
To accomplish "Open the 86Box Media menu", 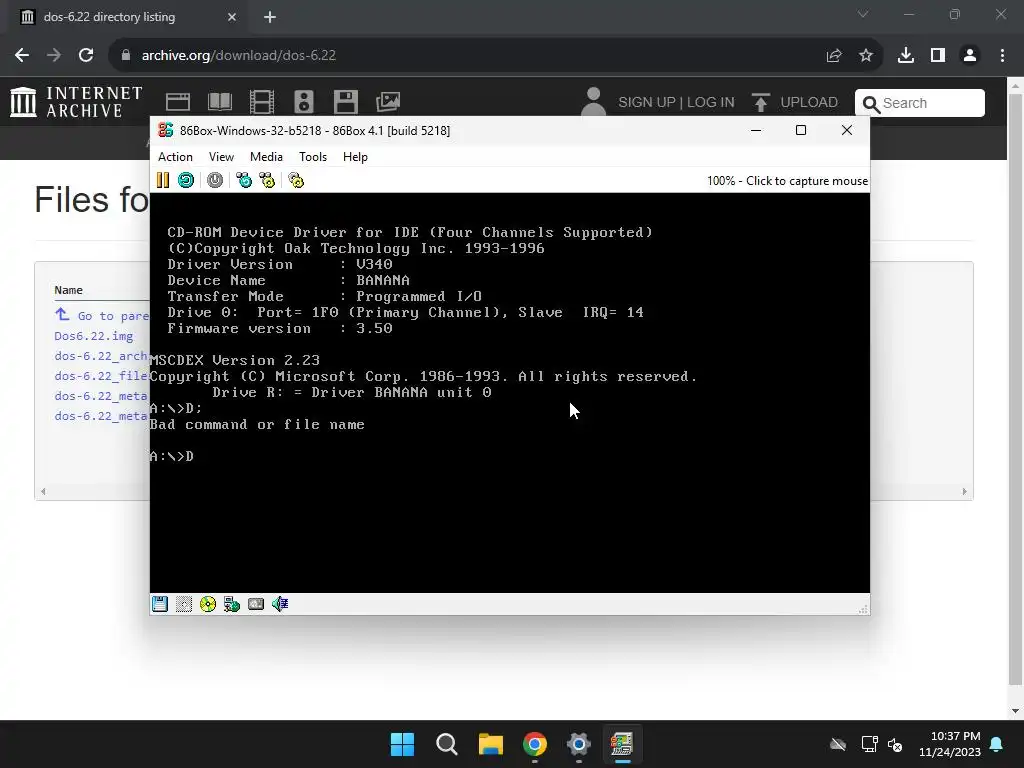I will click(x=266, y=157).
